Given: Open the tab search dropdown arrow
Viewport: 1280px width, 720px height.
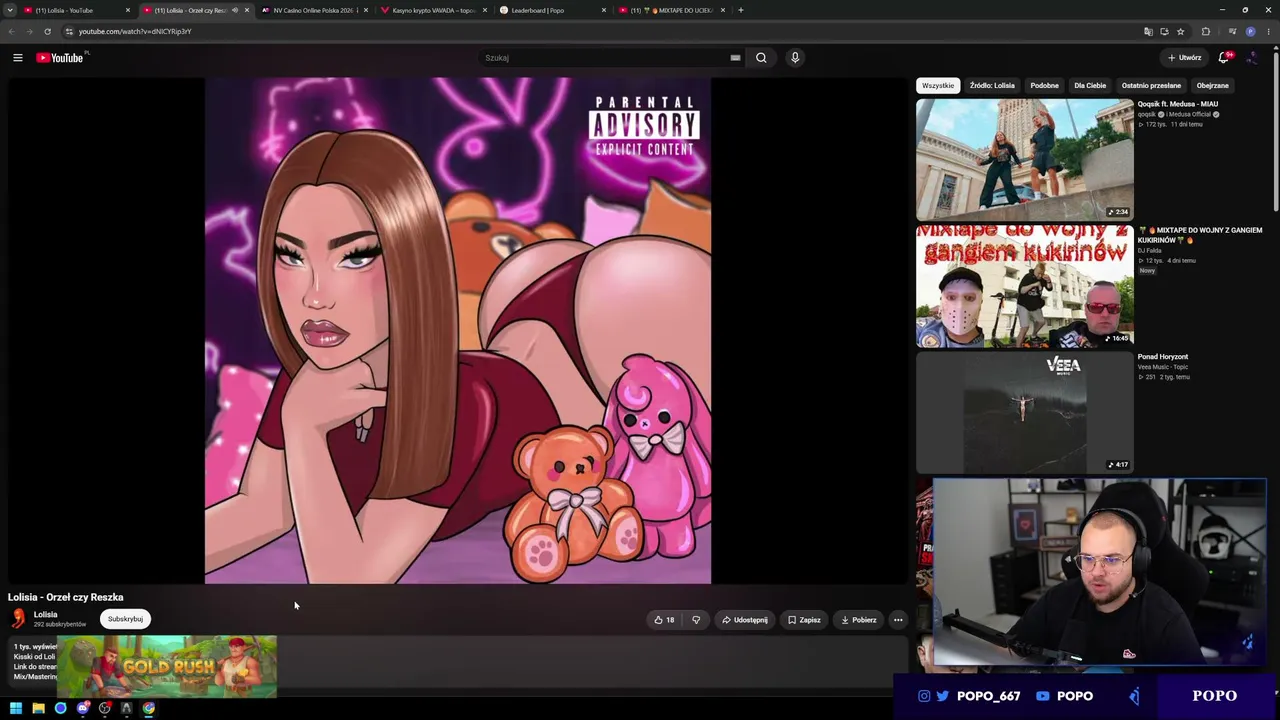Looking at the screenshot, I should pyautogui.click(x=10, y=10).
